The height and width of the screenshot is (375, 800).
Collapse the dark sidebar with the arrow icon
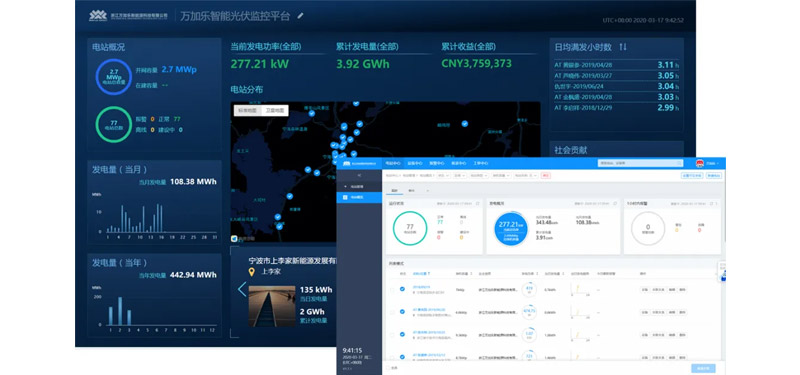[359, 175]
